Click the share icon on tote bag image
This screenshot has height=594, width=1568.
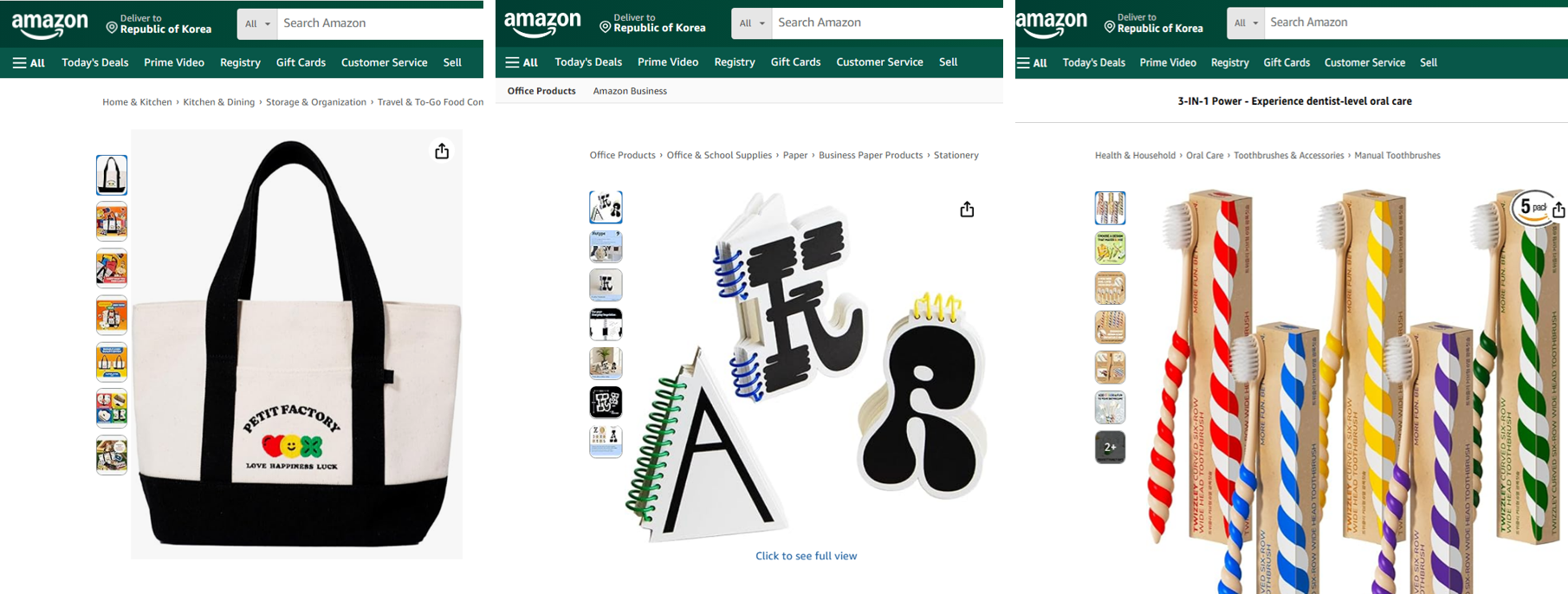pos(442,152)
